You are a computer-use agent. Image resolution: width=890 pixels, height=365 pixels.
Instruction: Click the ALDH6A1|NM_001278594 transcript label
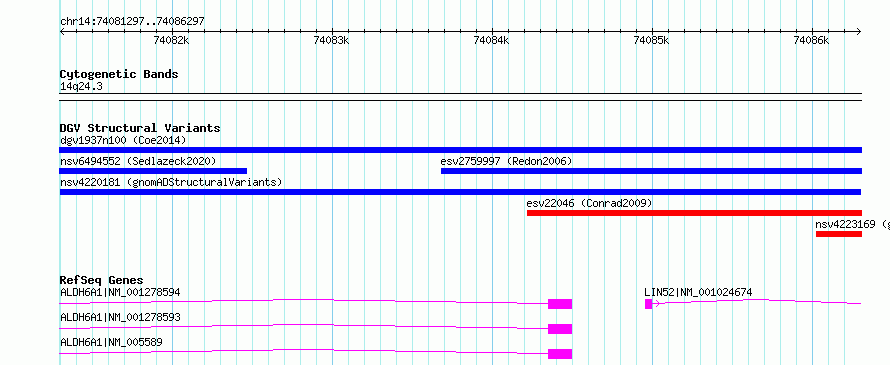(120, 292)
